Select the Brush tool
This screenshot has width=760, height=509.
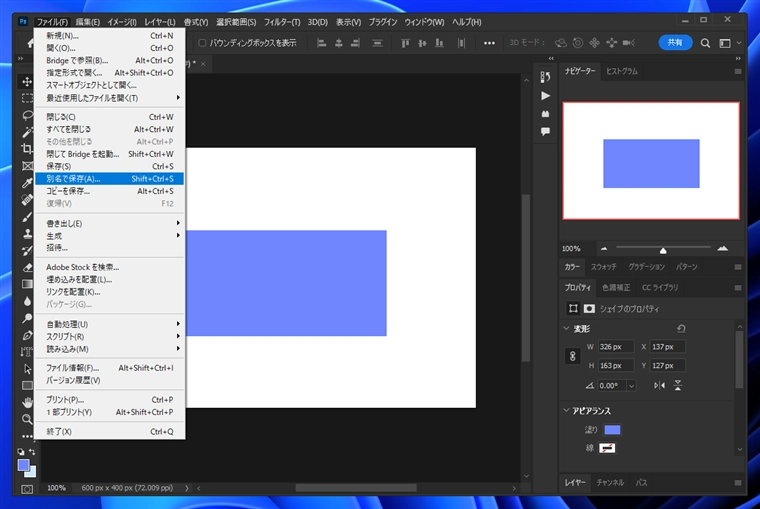point(27,216)
